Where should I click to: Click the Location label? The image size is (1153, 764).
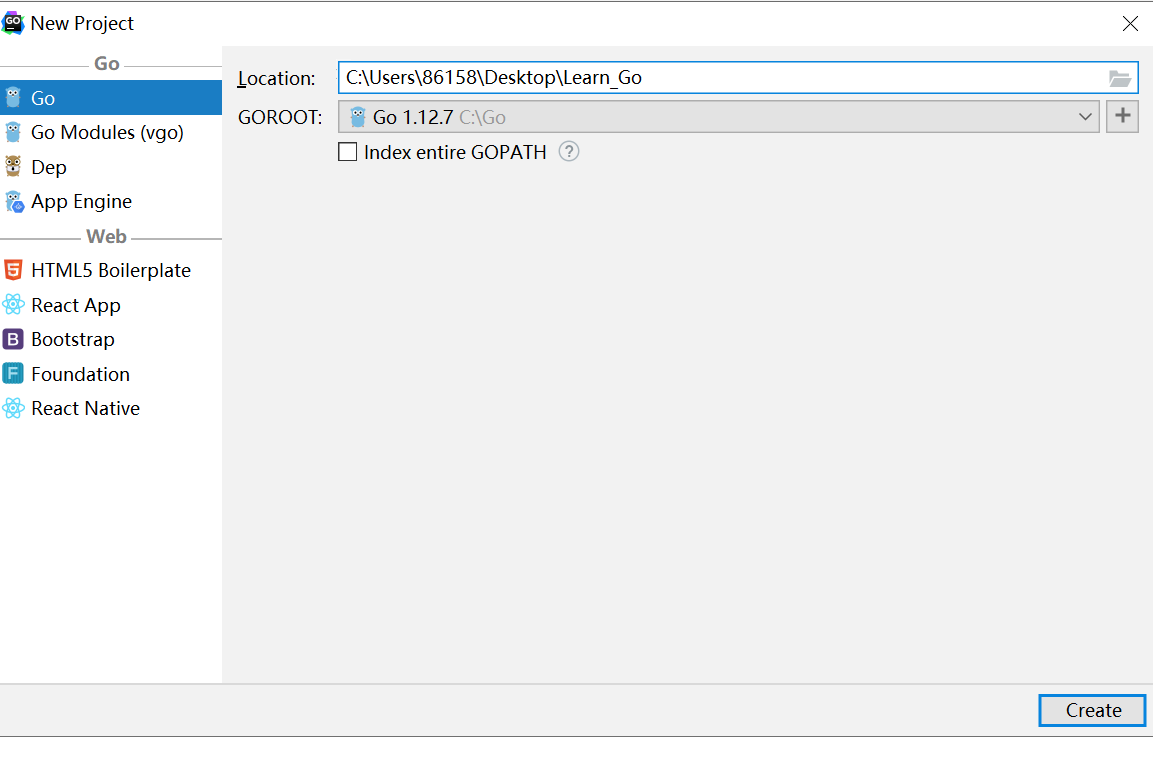point(276,78)
